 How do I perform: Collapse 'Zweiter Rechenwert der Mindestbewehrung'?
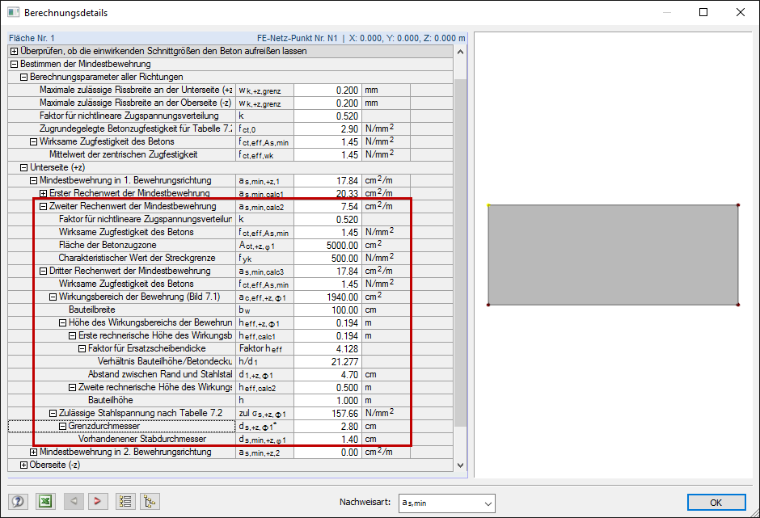tap(43, 206)
